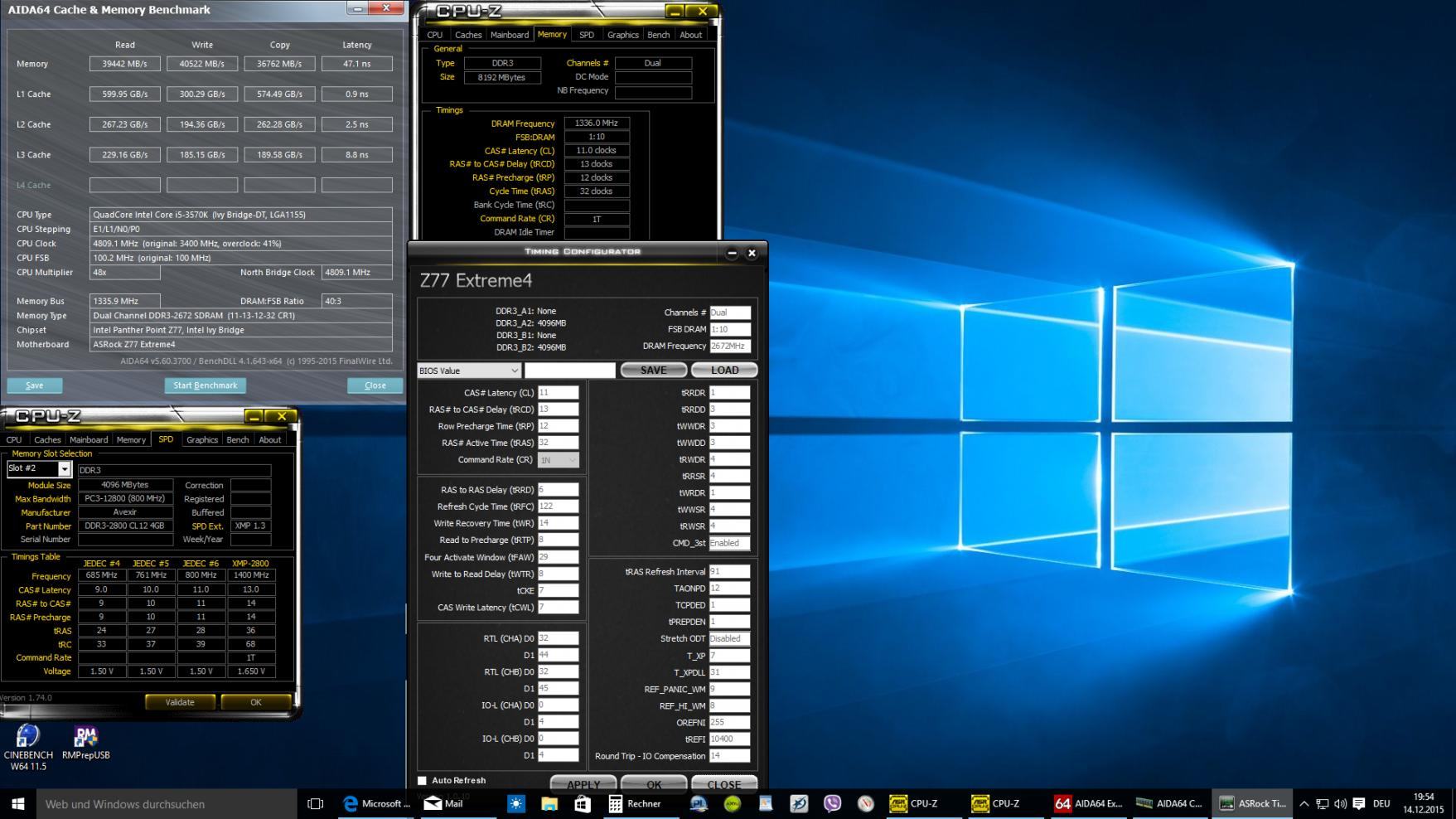The height and width of the screenshot is (819, 1456).
Task: Switch to About tab in upper CPU-Z window
Action: (690, 35)
